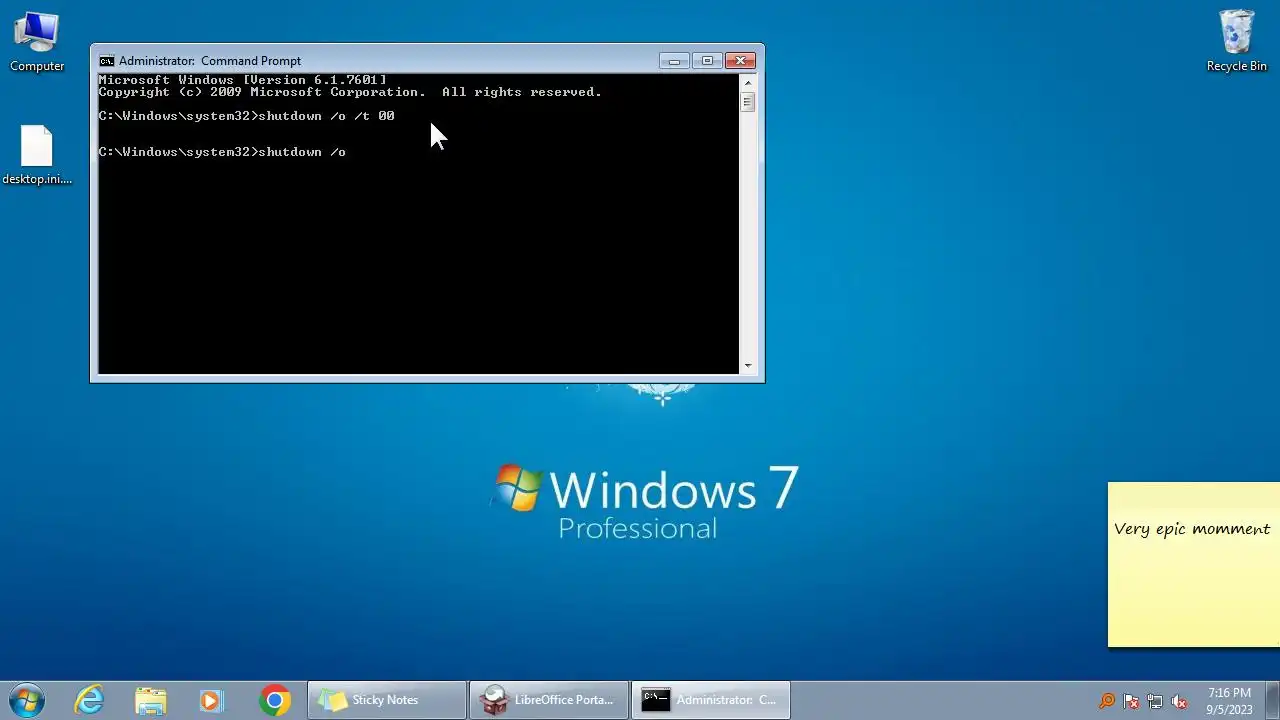The image size is (1280, 720).
Task: Open the Windows Start button
Action: pyautogui.click(x=26, y=700)
